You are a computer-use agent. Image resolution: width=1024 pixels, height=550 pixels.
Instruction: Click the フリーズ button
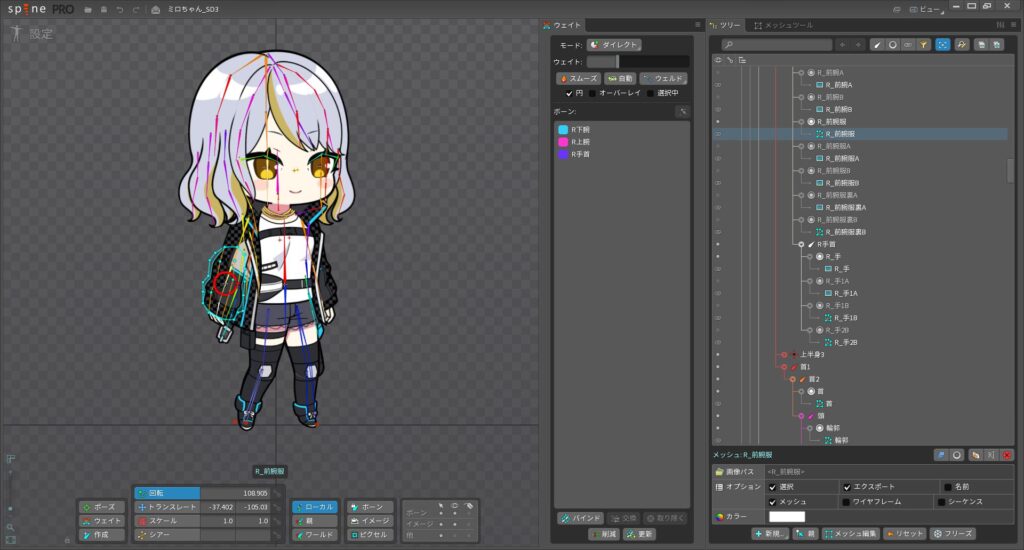(x=953, y=534)
